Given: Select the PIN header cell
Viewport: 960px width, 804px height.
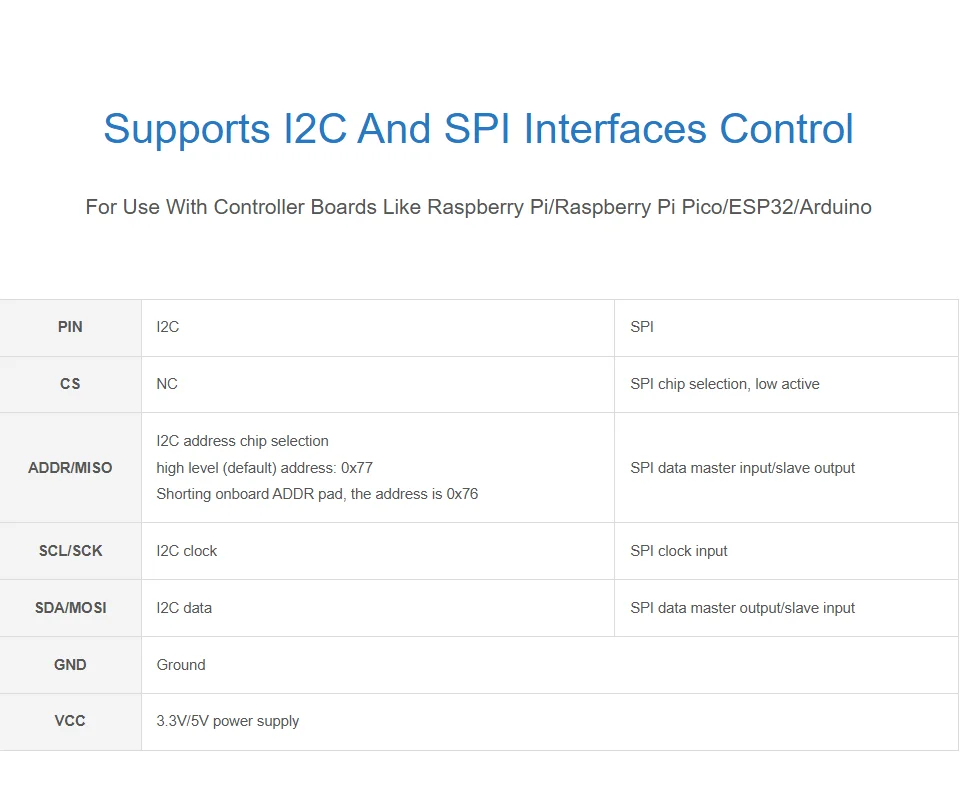Looking at the screenshot, I should tap(70, 328).
